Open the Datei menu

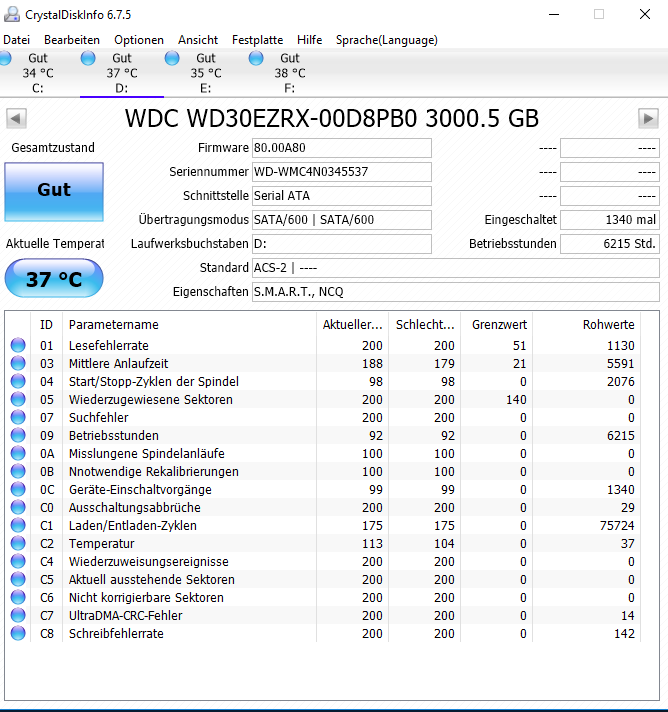coord(16,40)
